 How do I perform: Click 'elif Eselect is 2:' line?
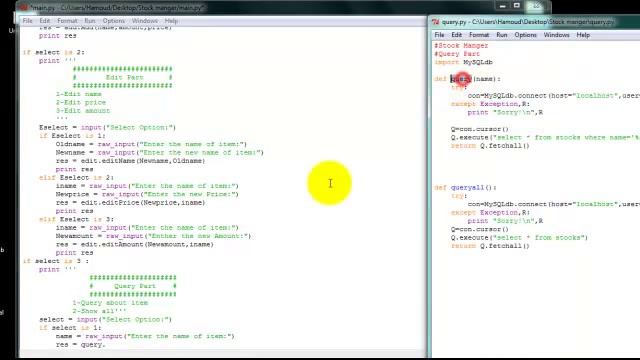pyautogui.click(x=76, y=178)
